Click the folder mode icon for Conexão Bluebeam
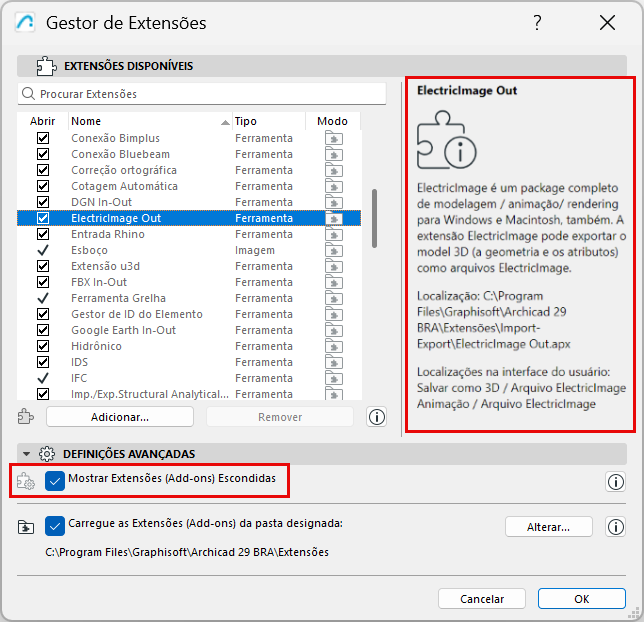The height and width of the screenshot is (622, 644). [334, 154]
